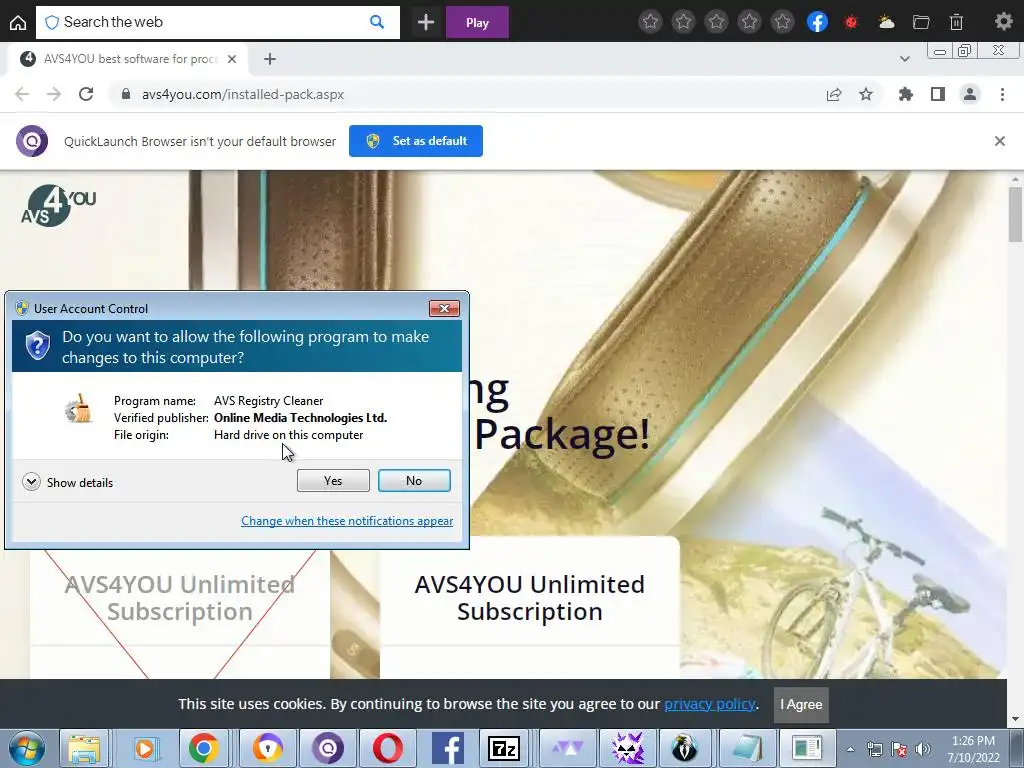The height and width of the screenshot is (768, 1024).
Task: View site info via the padlock icon
Action: 126,94
